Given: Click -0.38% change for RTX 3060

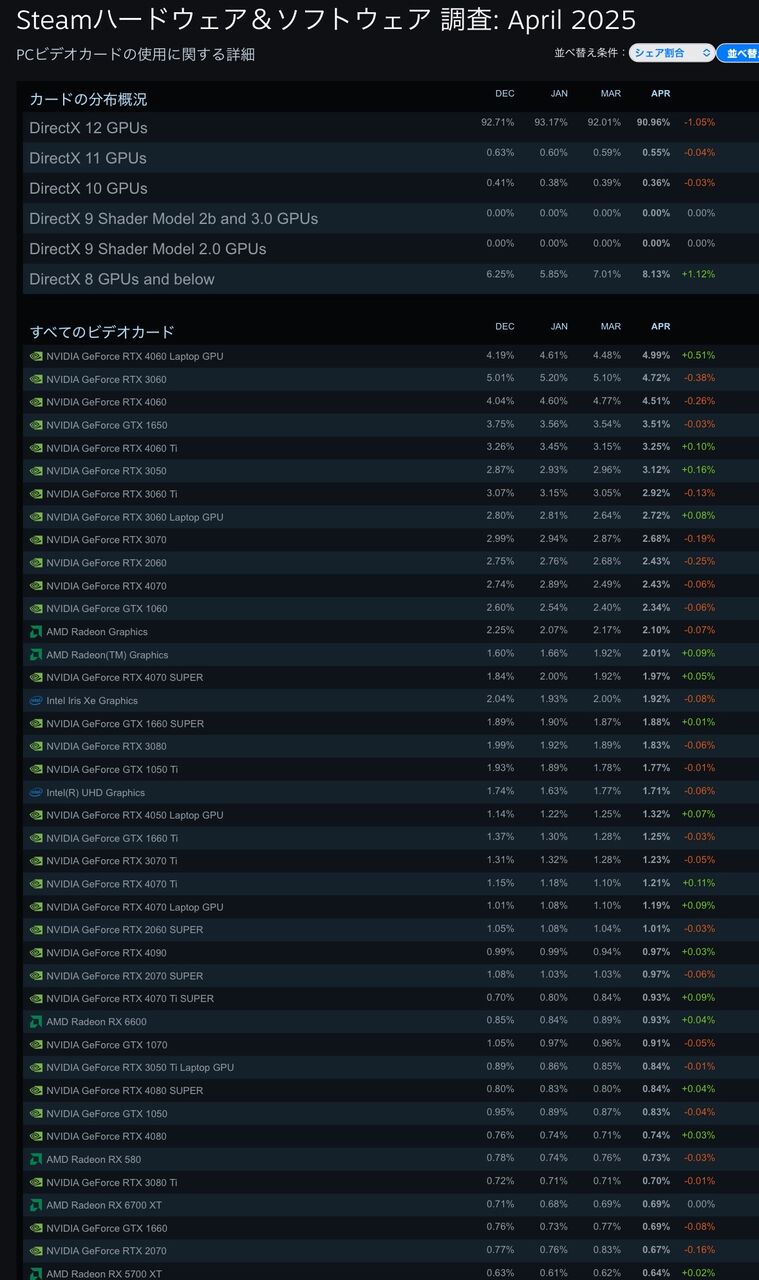Looking at the screenshot, I should 699,378.
